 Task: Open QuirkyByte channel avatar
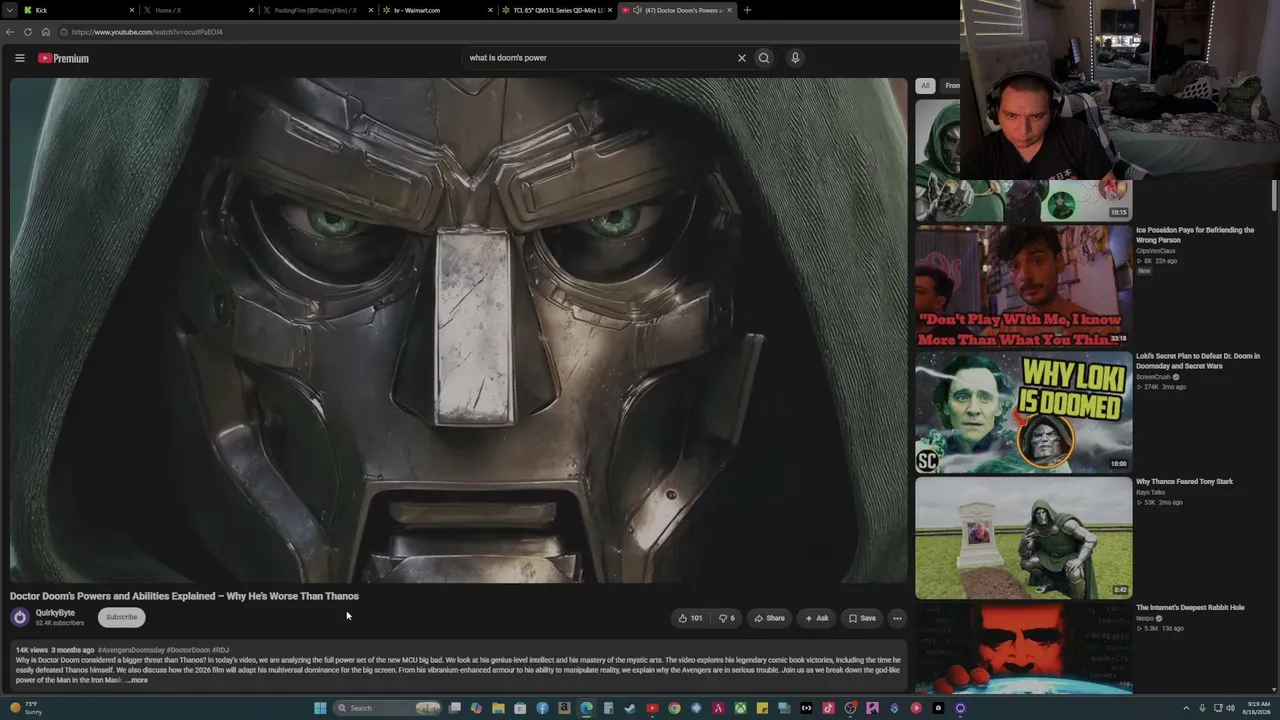click(19, 617)
